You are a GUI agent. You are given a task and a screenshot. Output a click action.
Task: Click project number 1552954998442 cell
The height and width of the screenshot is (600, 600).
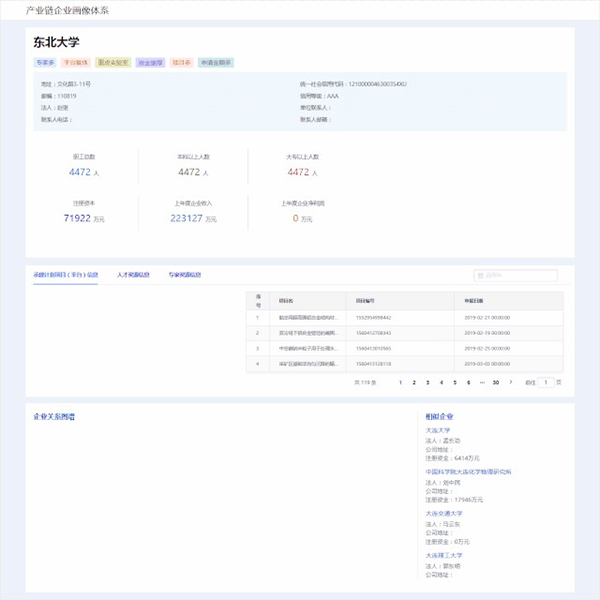pyautogui.click(x=373, y=317)
